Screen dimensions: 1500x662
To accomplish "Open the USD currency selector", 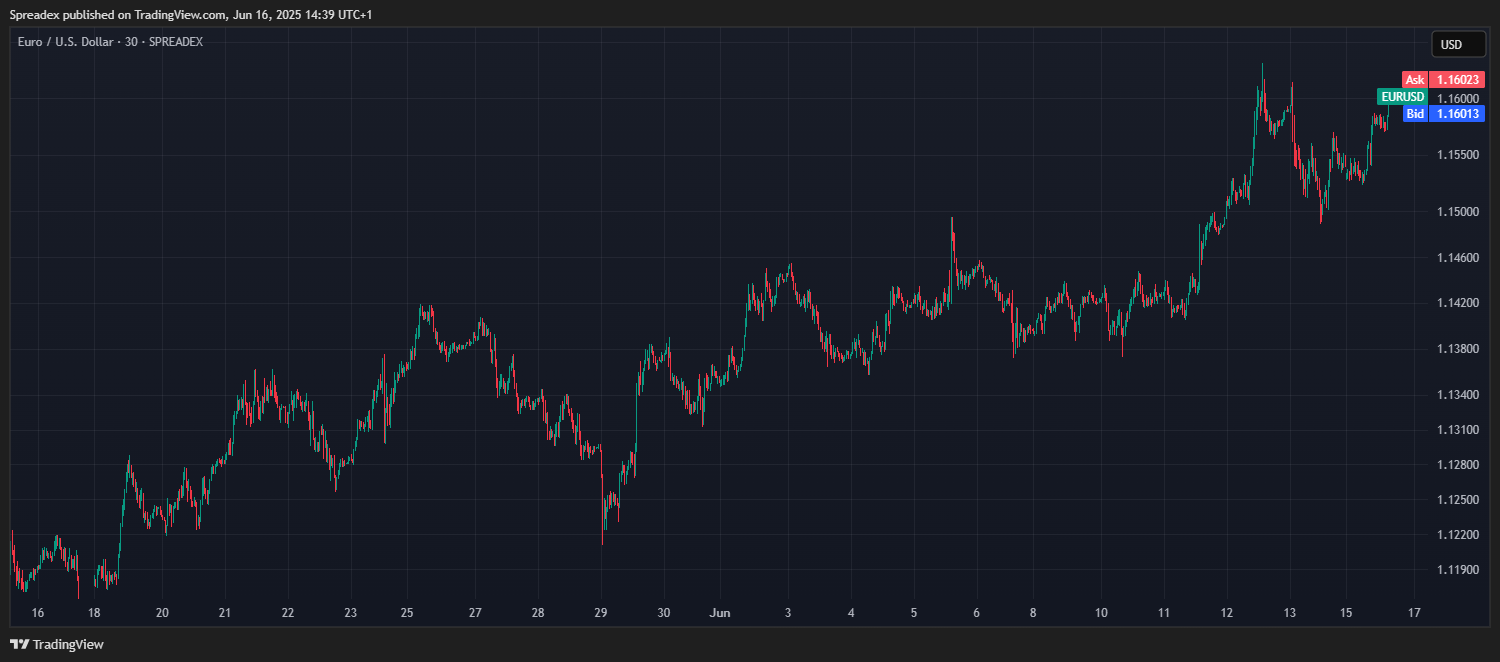I will coord(1458,44).
